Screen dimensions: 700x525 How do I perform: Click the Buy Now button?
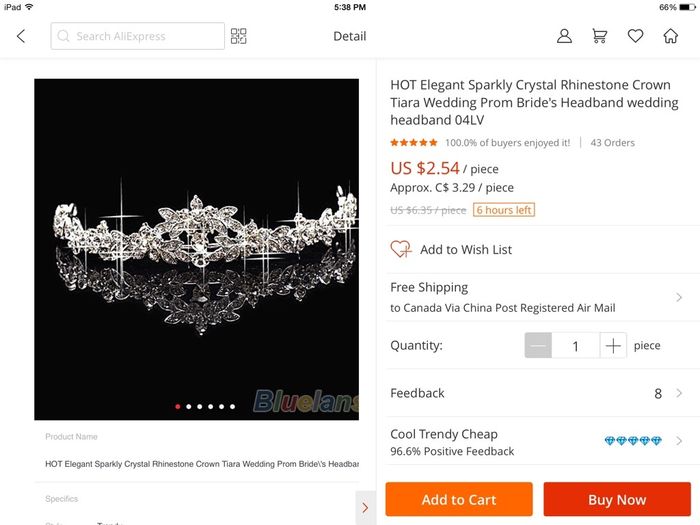point(617,499)
